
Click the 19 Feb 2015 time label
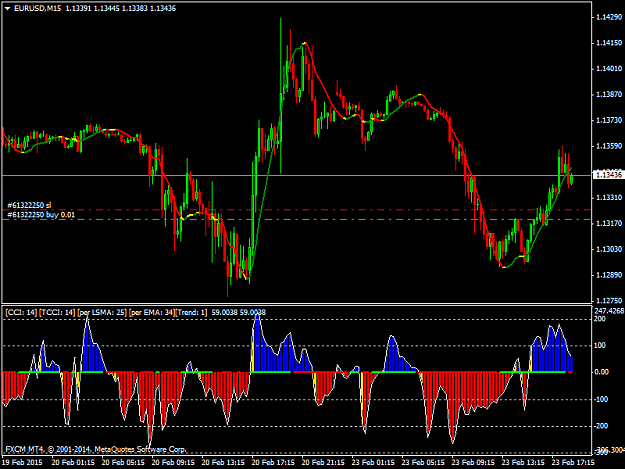pos(22,463)
